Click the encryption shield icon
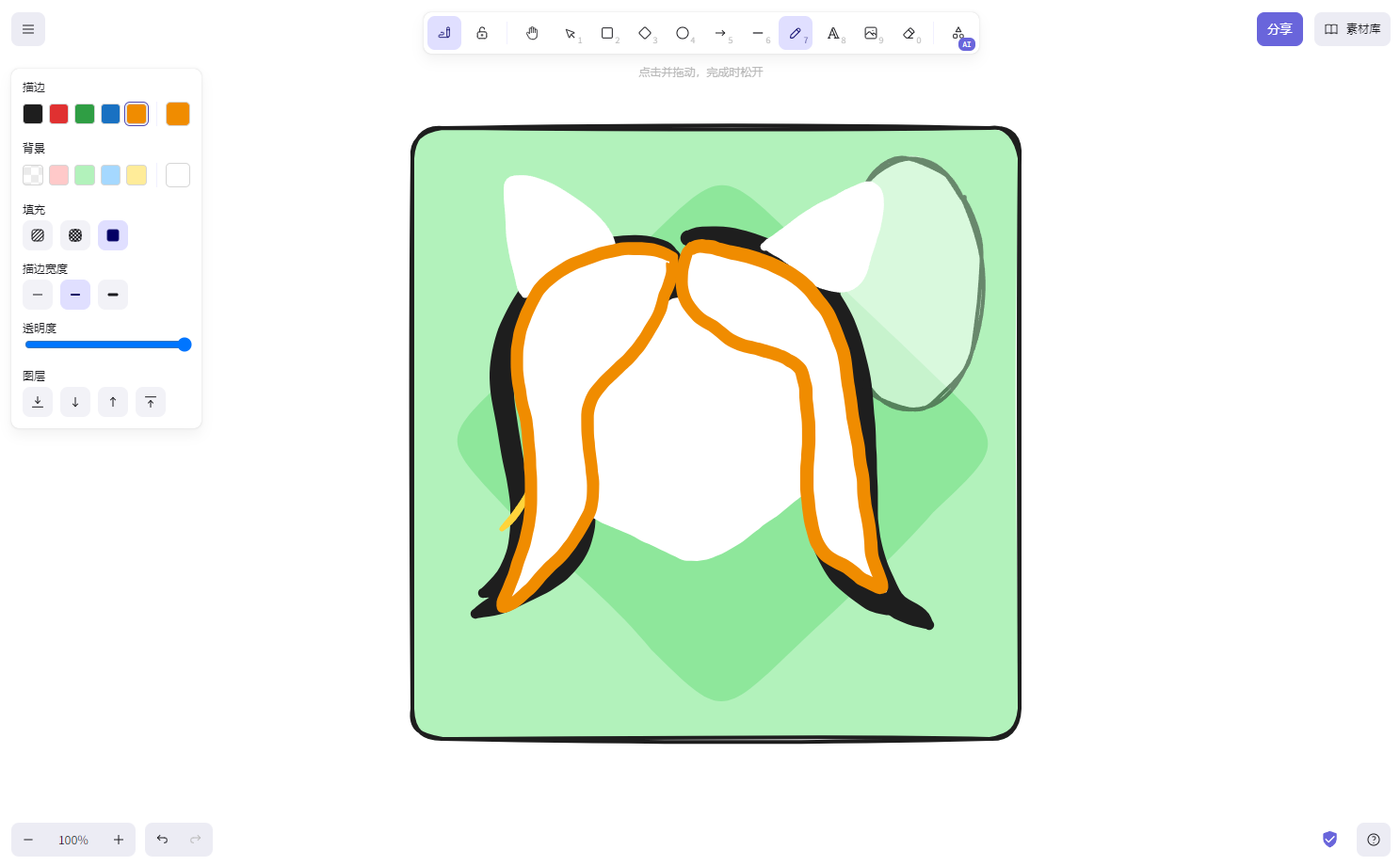This screenshot has height=866, width=1400. [x=1329, y=840]
